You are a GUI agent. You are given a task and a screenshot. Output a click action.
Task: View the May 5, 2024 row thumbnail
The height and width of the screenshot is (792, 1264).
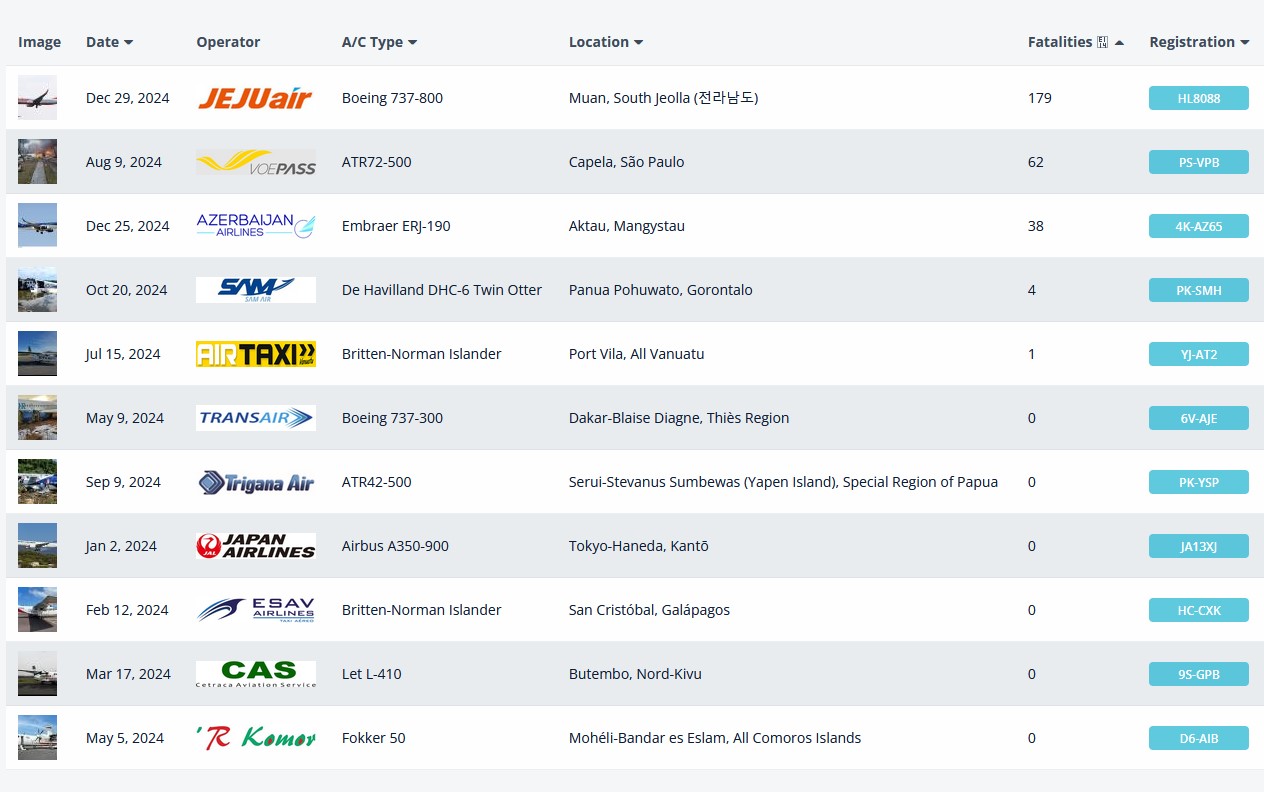click(x=37, y=738)
